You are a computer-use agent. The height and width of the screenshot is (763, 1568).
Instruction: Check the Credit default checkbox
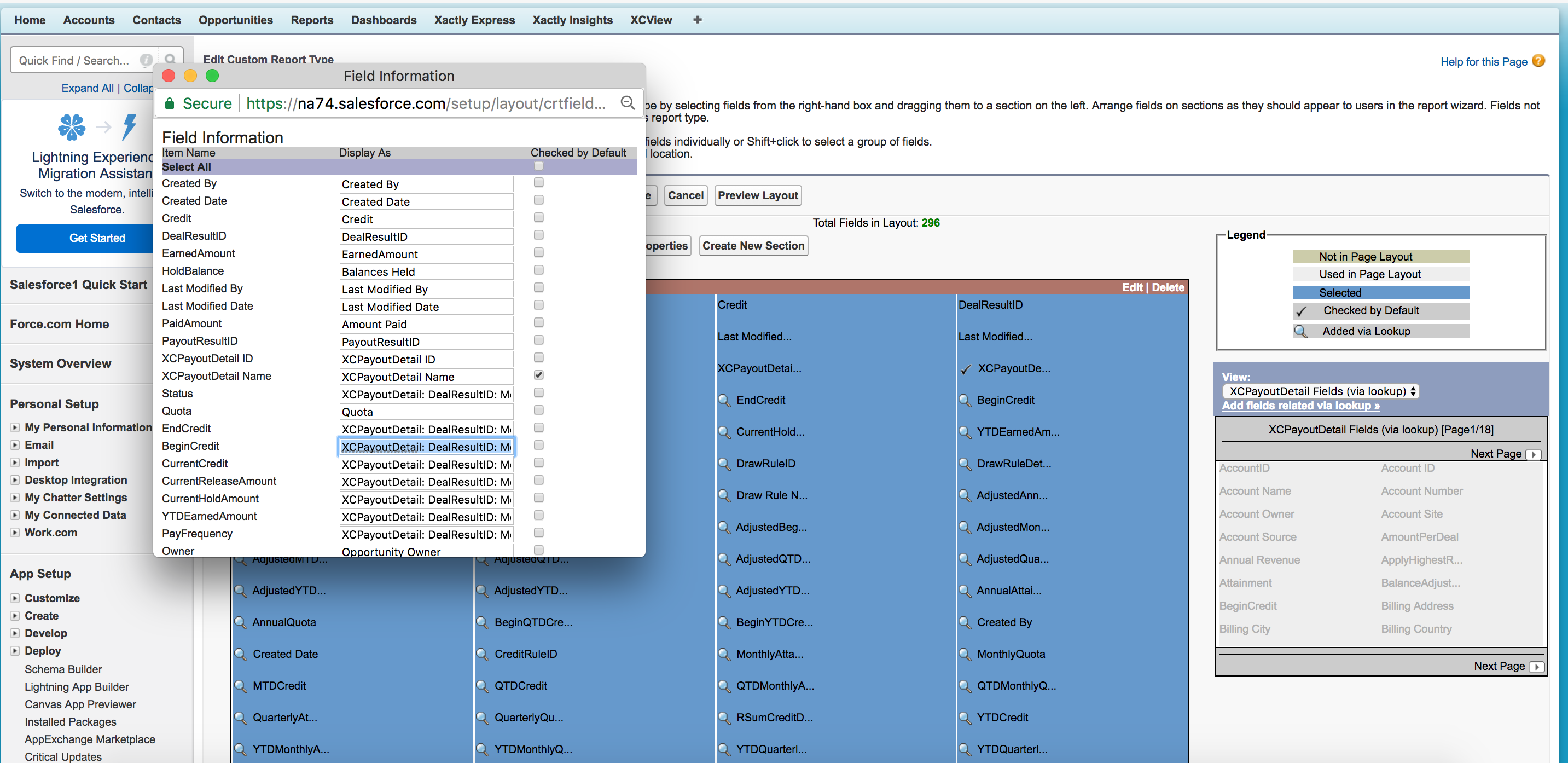click(539, 217)
